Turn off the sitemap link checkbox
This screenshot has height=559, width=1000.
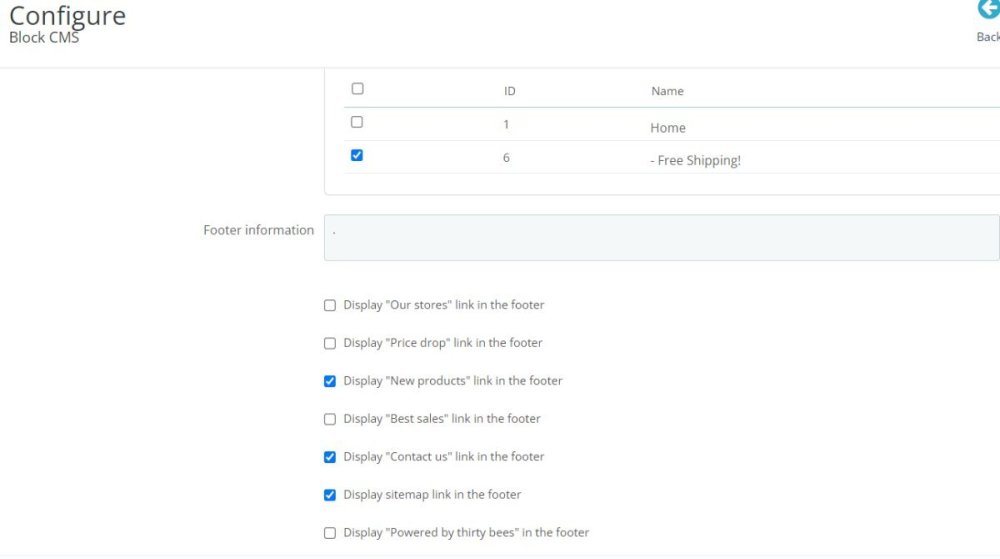point(330,496)
